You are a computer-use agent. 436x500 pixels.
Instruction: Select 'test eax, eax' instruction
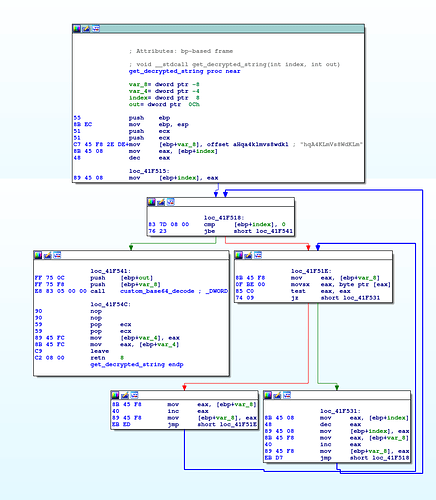click(x=321, y=291)
